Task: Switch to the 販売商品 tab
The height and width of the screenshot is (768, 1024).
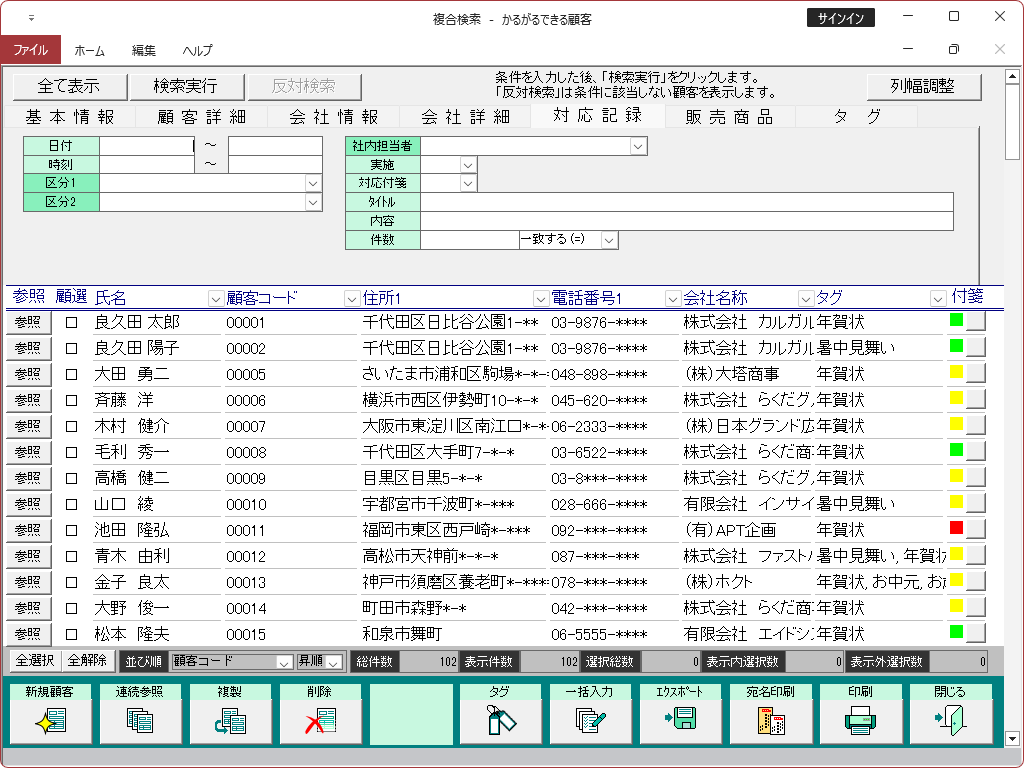Action: click(729, 117)
